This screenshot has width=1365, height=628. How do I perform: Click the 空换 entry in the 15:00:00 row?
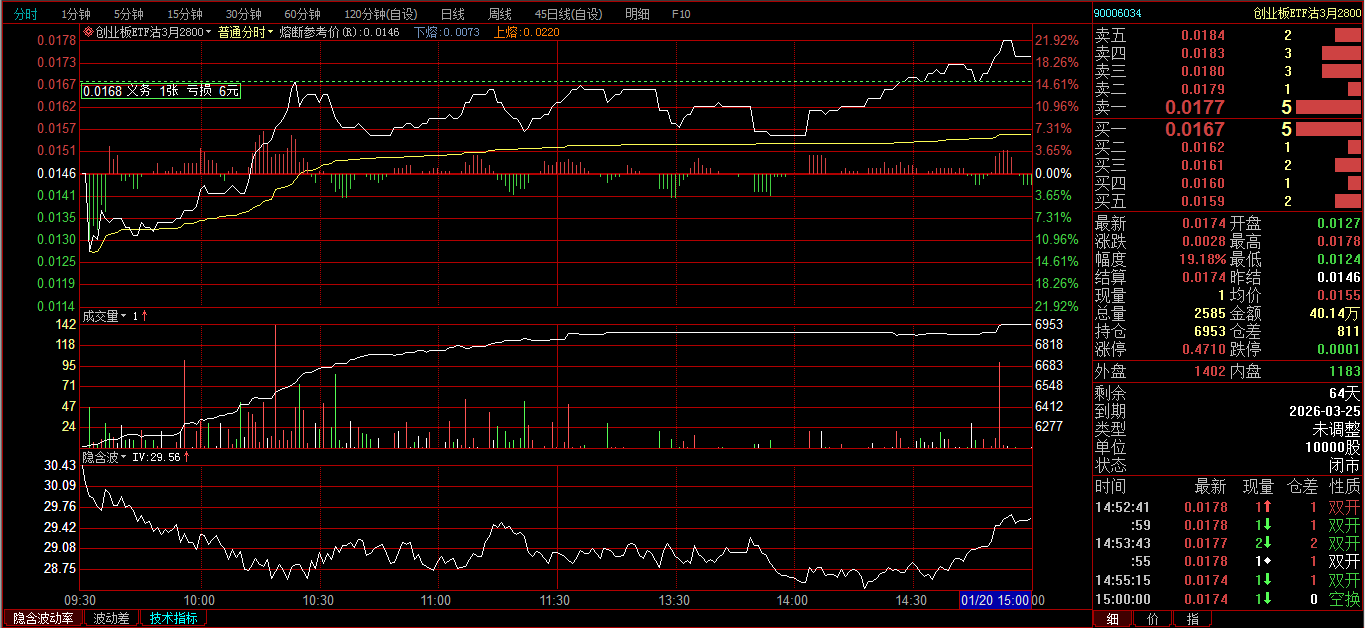click(1345, 599)
